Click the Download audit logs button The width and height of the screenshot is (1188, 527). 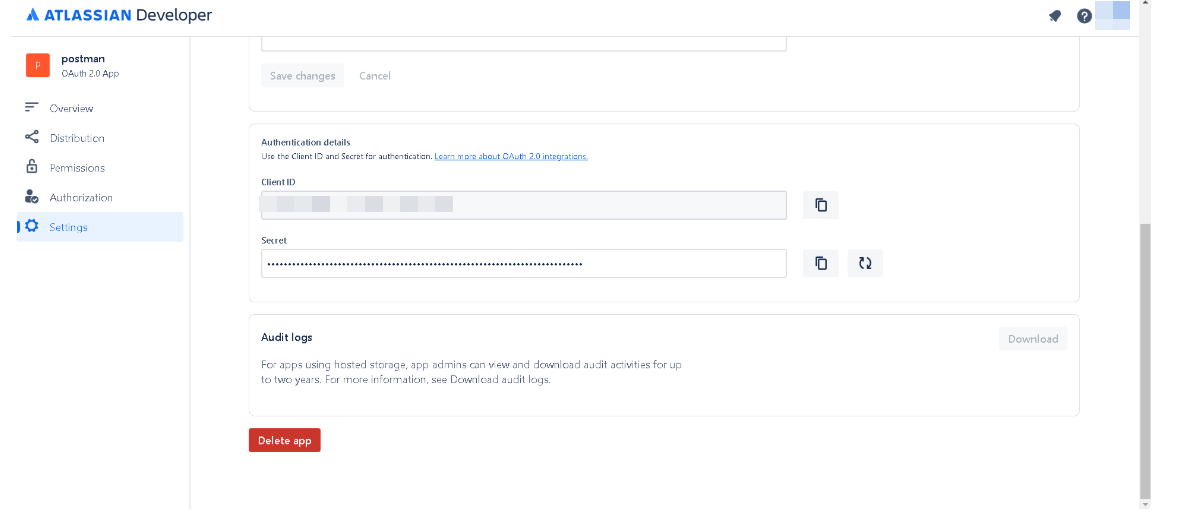pyautogui.click(x=1032, y=339)
